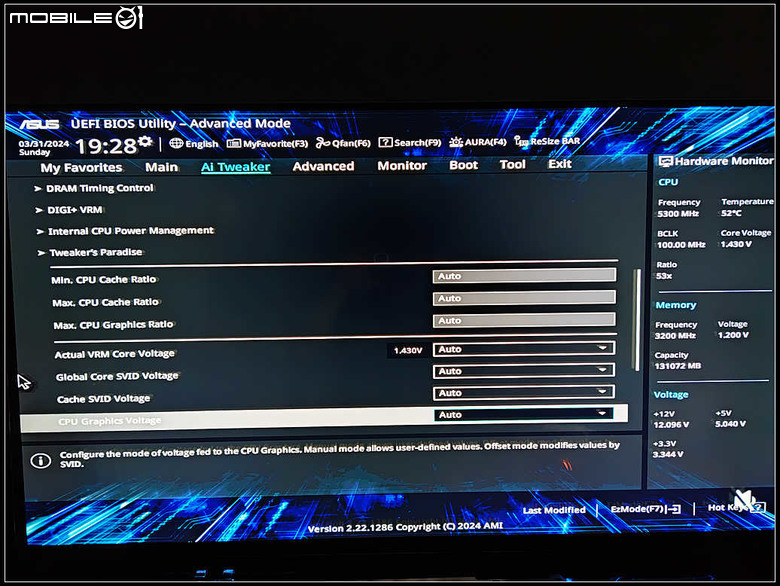This screenshot has width=780, height=586.
Task: Click the 19:28 clock display
Action: point(105,146)
